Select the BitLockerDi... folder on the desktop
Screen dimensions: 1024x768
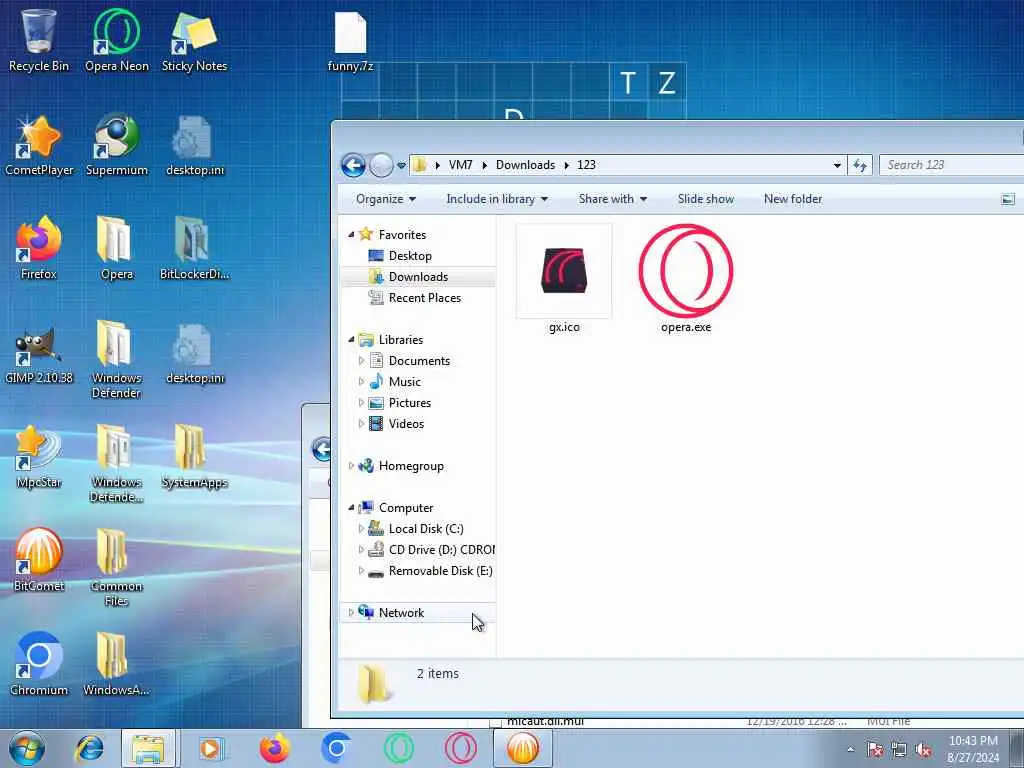[194, 249]
